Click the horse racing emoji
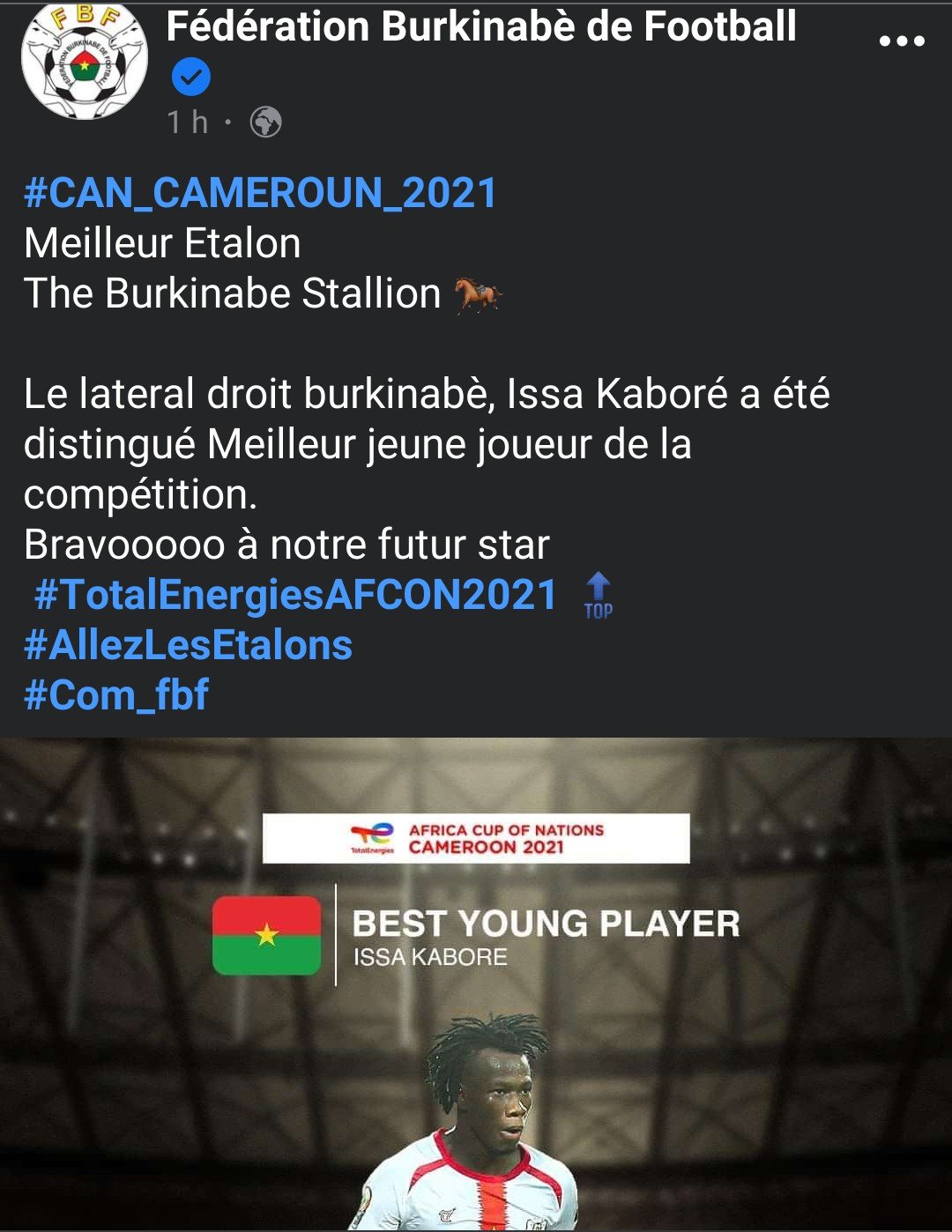952x1232 pixels. coord(478,294)
